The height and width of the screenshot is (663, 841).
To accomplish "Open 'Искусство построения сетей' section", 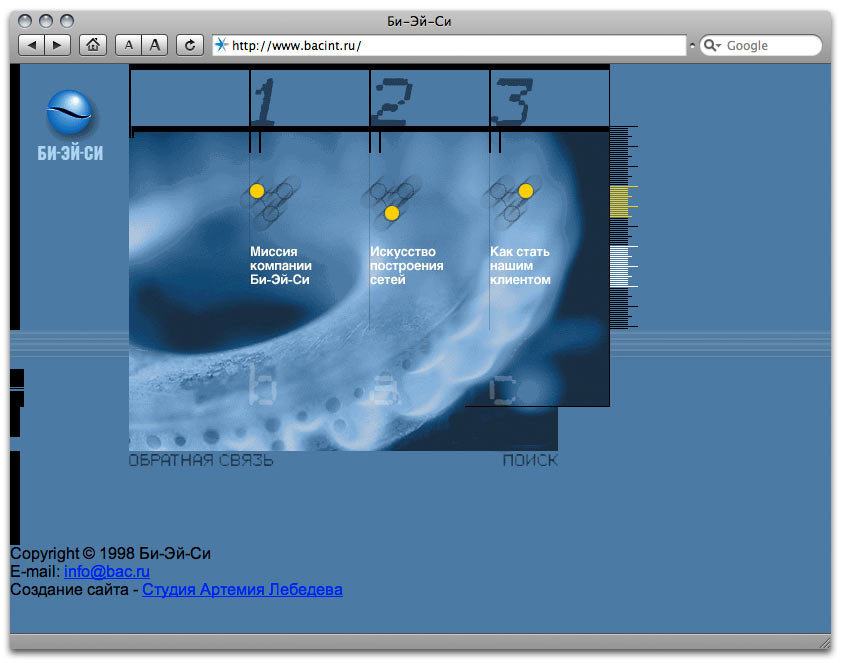I will (406, 266).
